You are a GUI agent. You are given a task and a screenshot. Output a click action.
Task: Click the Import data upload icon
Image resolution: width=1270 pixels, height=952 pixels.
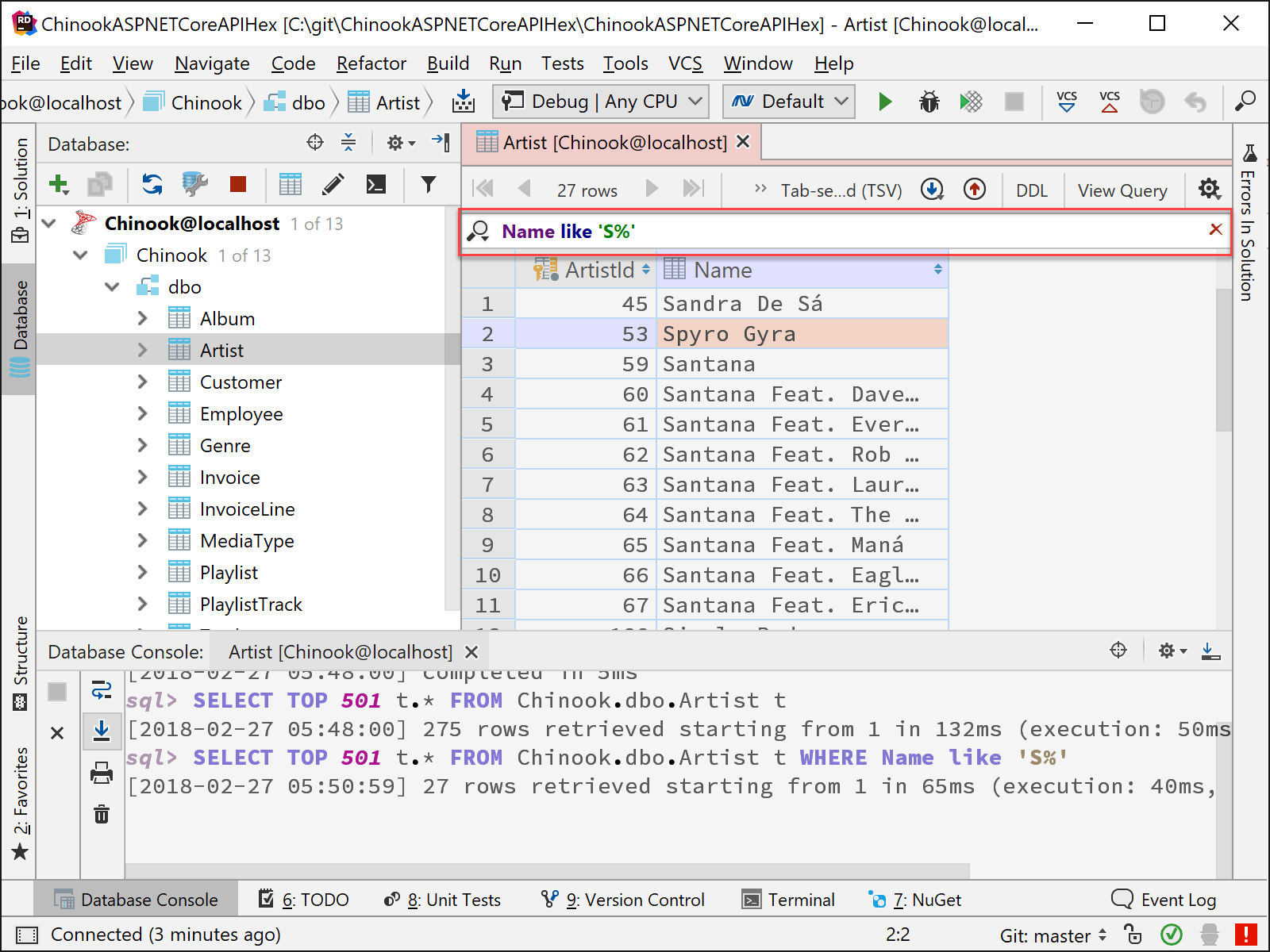tap(975, 190)
